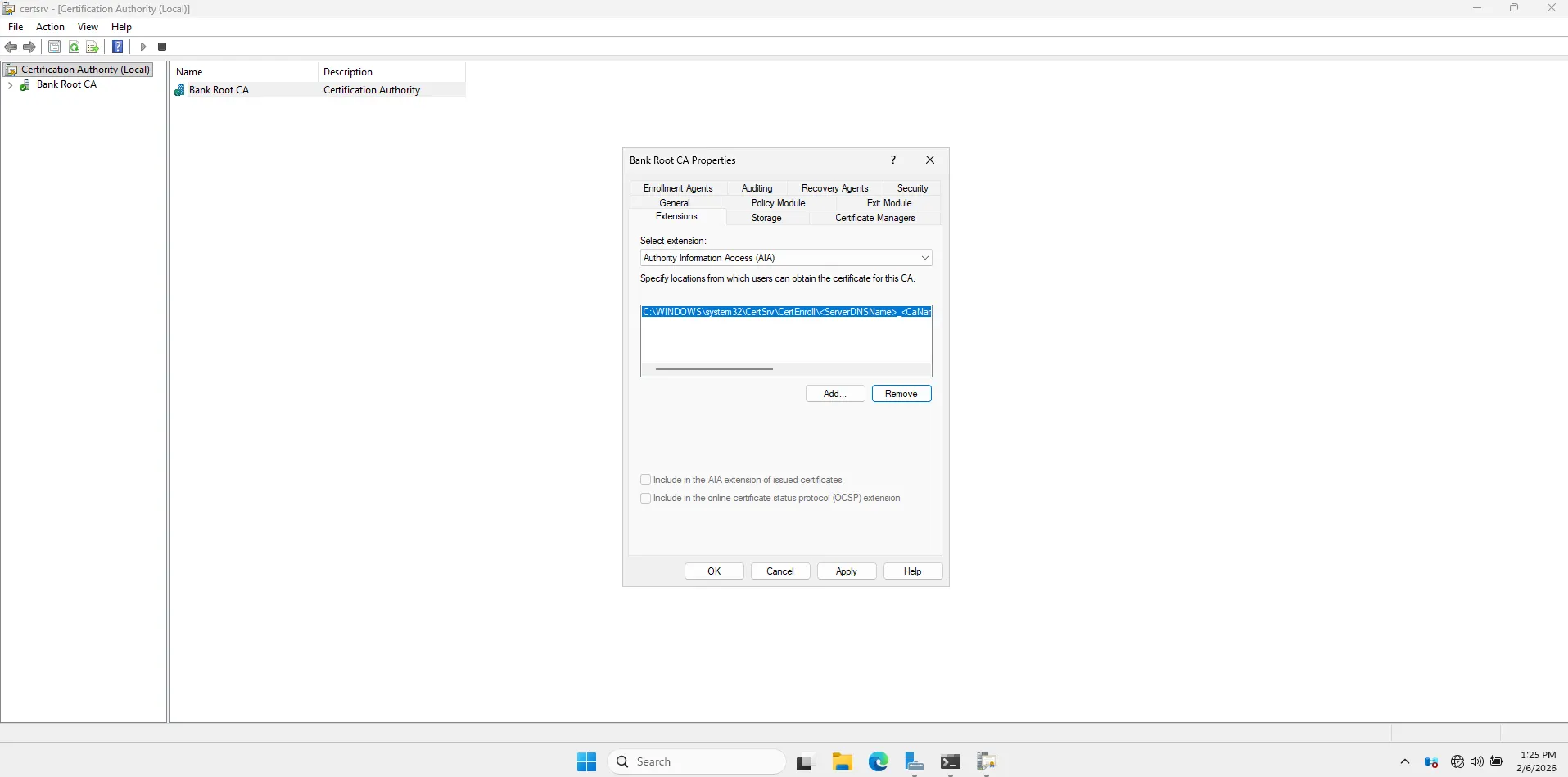Click the Name column header

tap(244, 72)
